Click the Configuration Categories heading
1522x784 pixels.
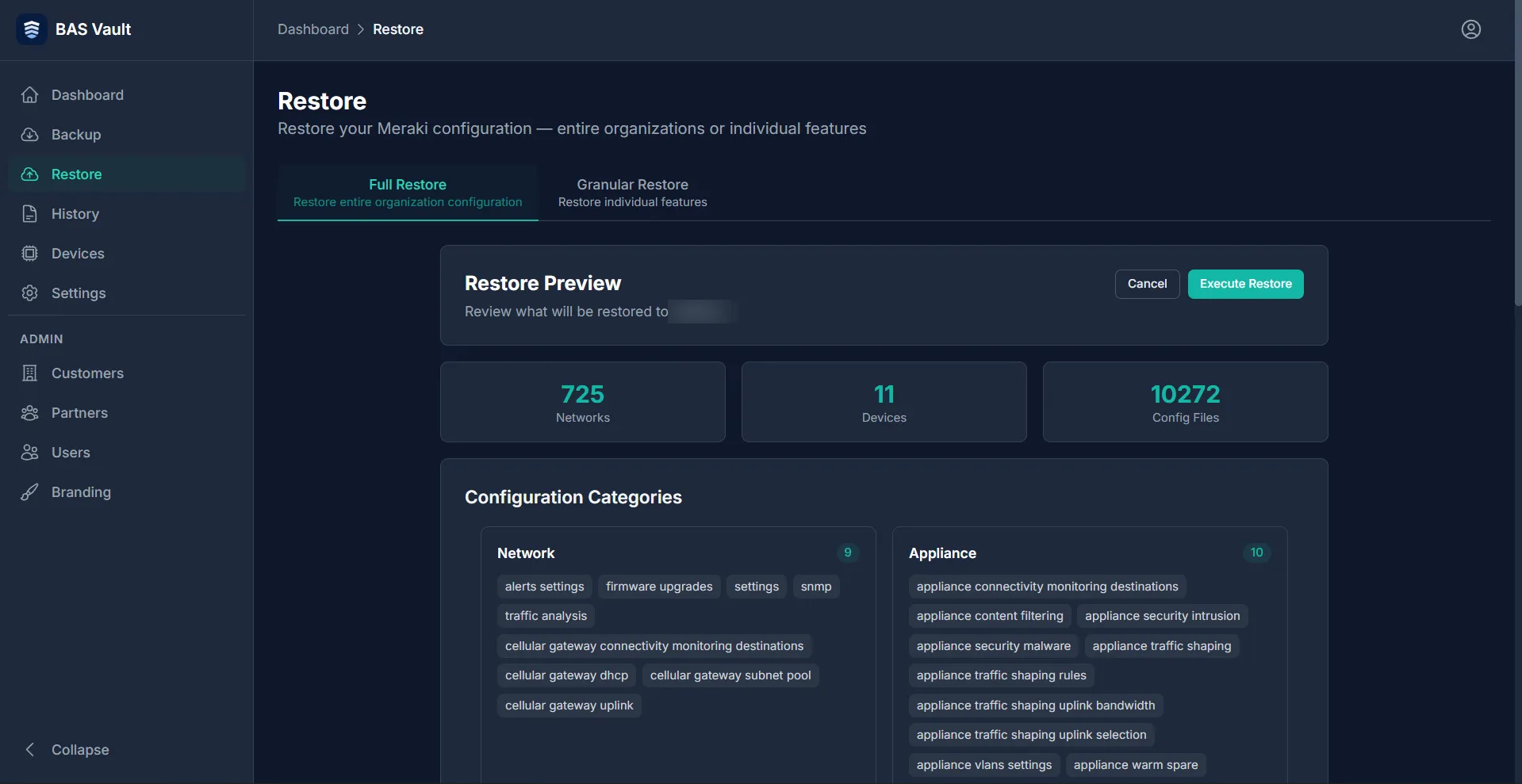573,497
